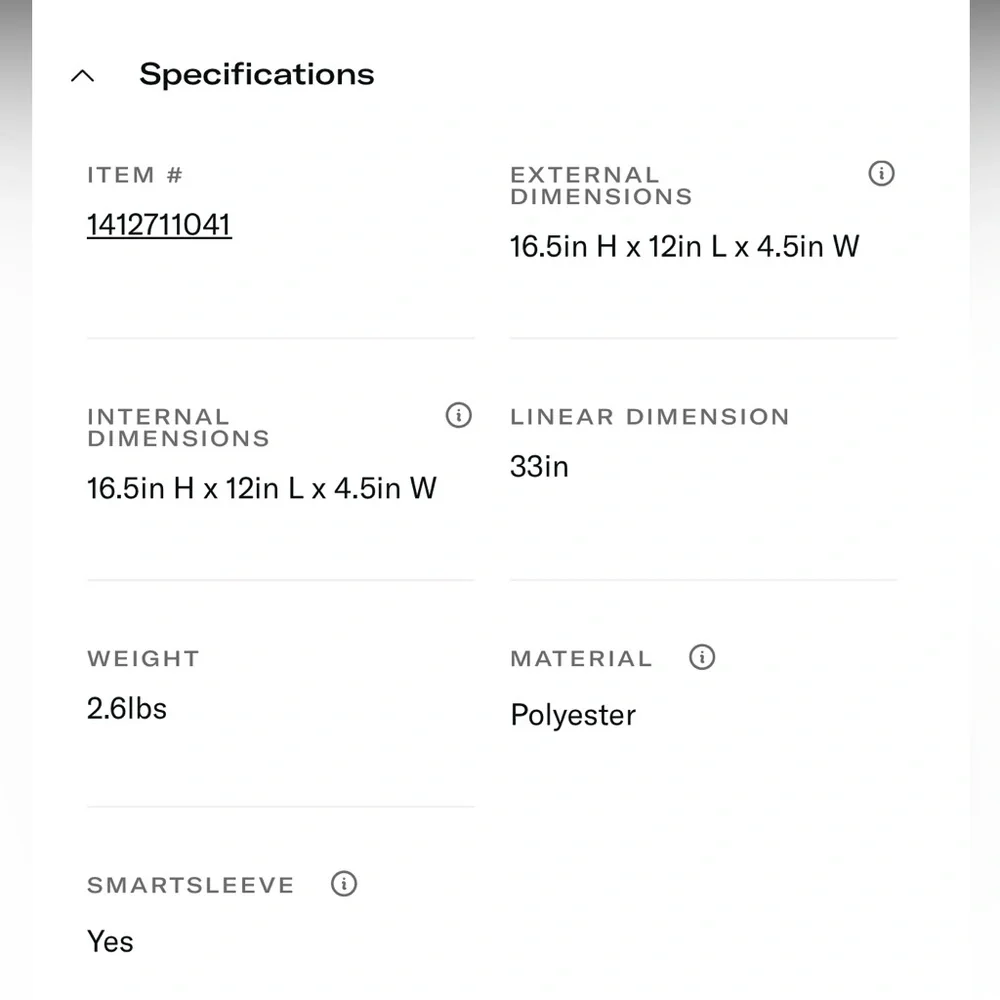Select the SmartSleeve Yes value
Image resolution: width=1000 pixels, height=1000 pixels.
tap(110, 942)
